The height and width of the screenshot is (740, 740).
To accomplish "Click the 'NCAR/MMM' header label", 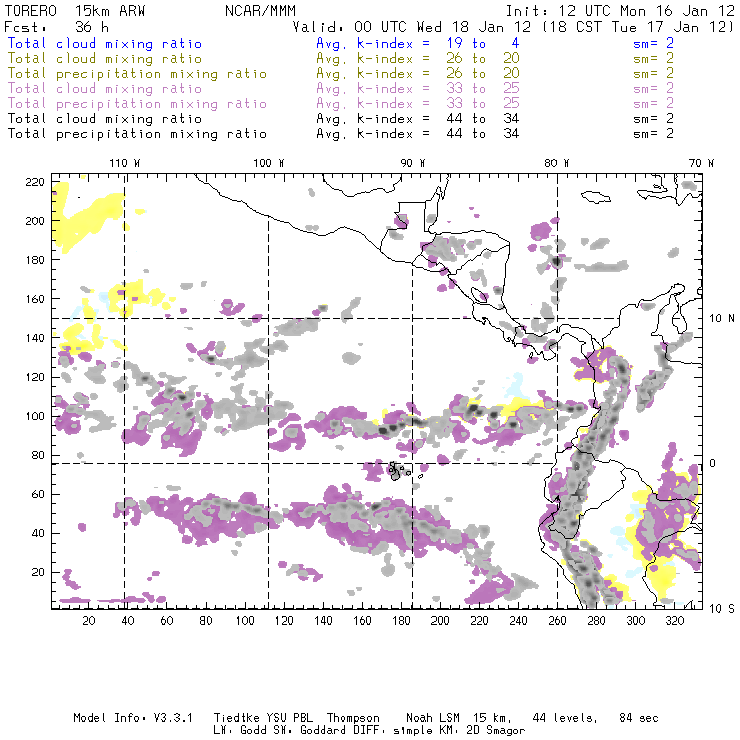I will pos(261,11).
